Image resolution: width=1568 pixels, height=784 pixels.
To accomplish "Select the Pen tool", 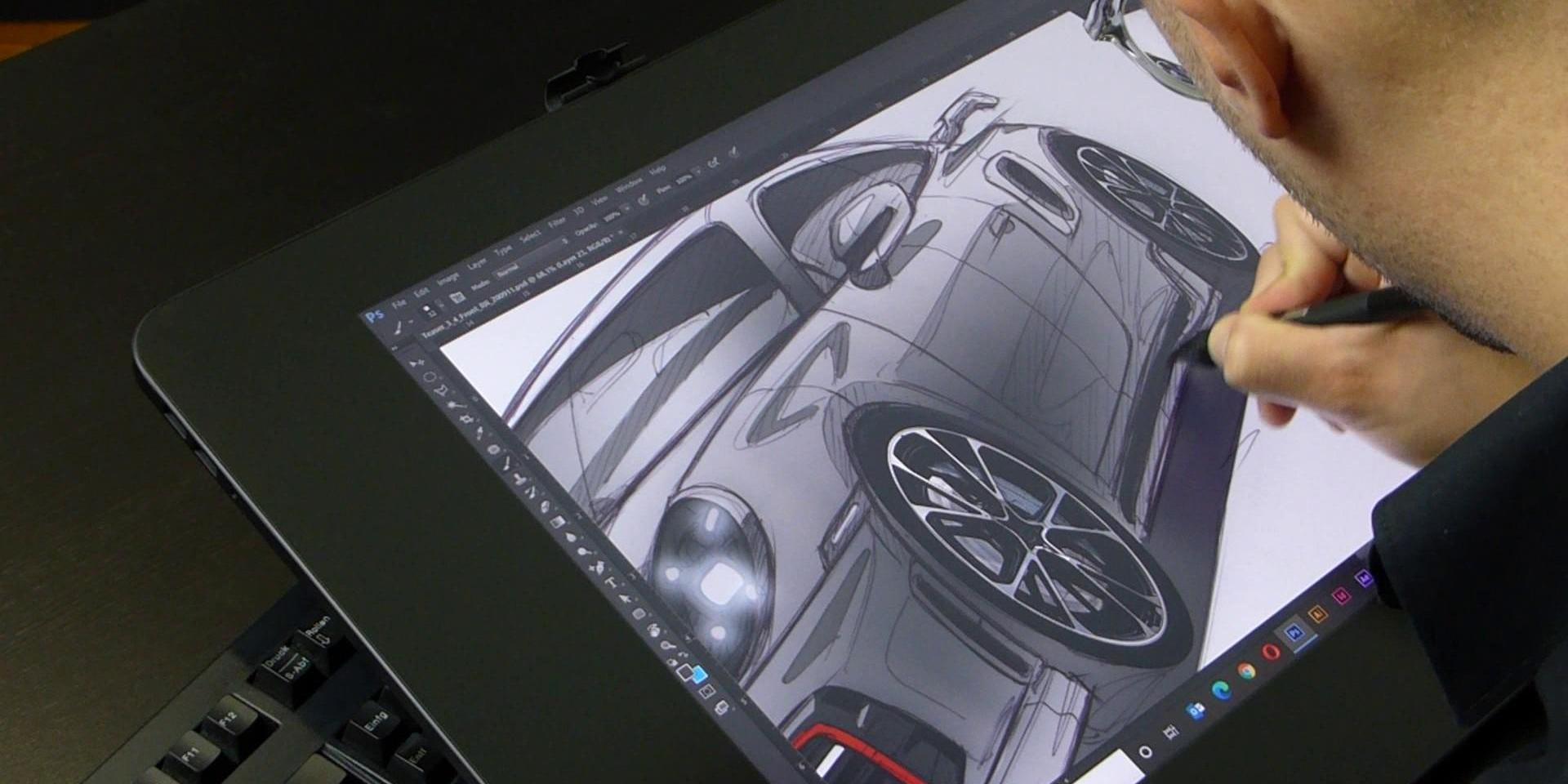I will point(597,567).
